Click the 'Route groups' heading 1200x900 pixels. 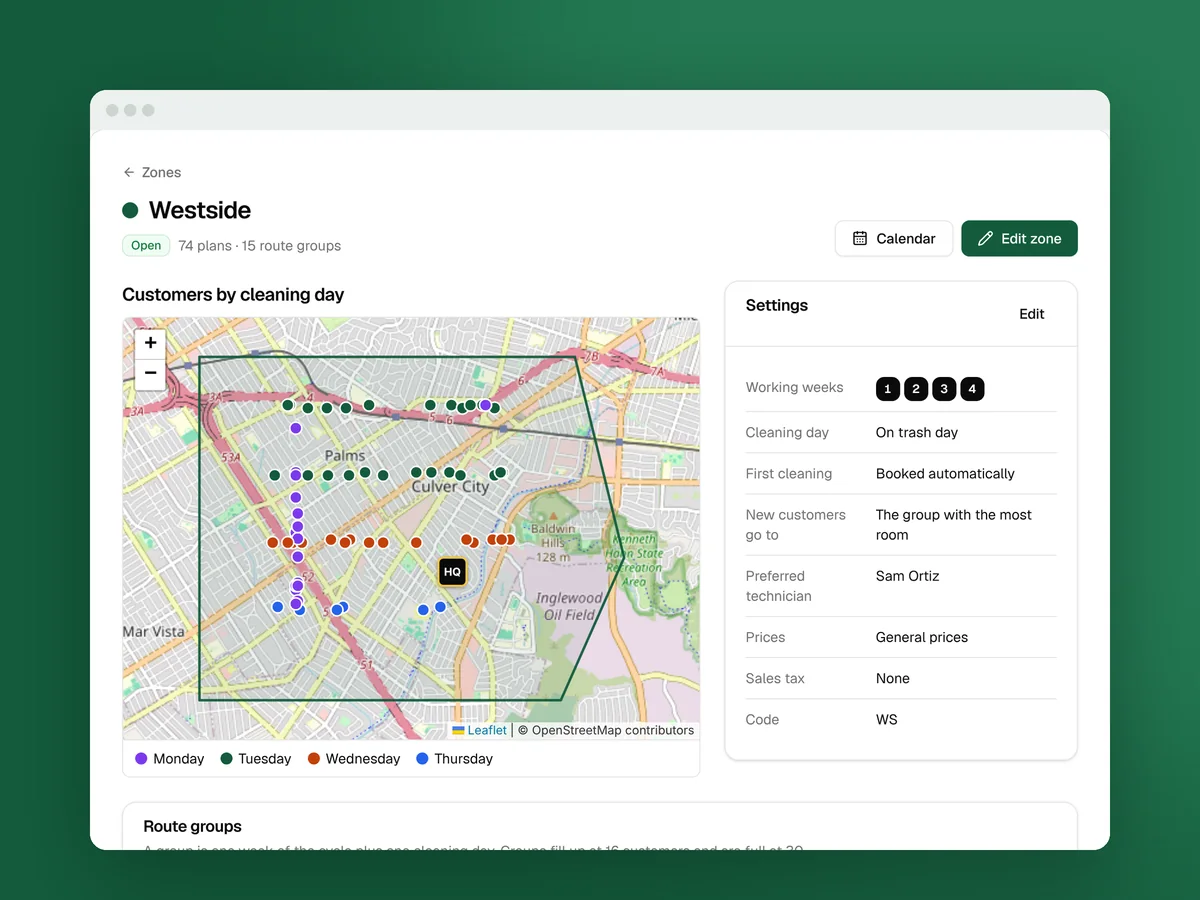pyautogui.click(x=193, y=826)
